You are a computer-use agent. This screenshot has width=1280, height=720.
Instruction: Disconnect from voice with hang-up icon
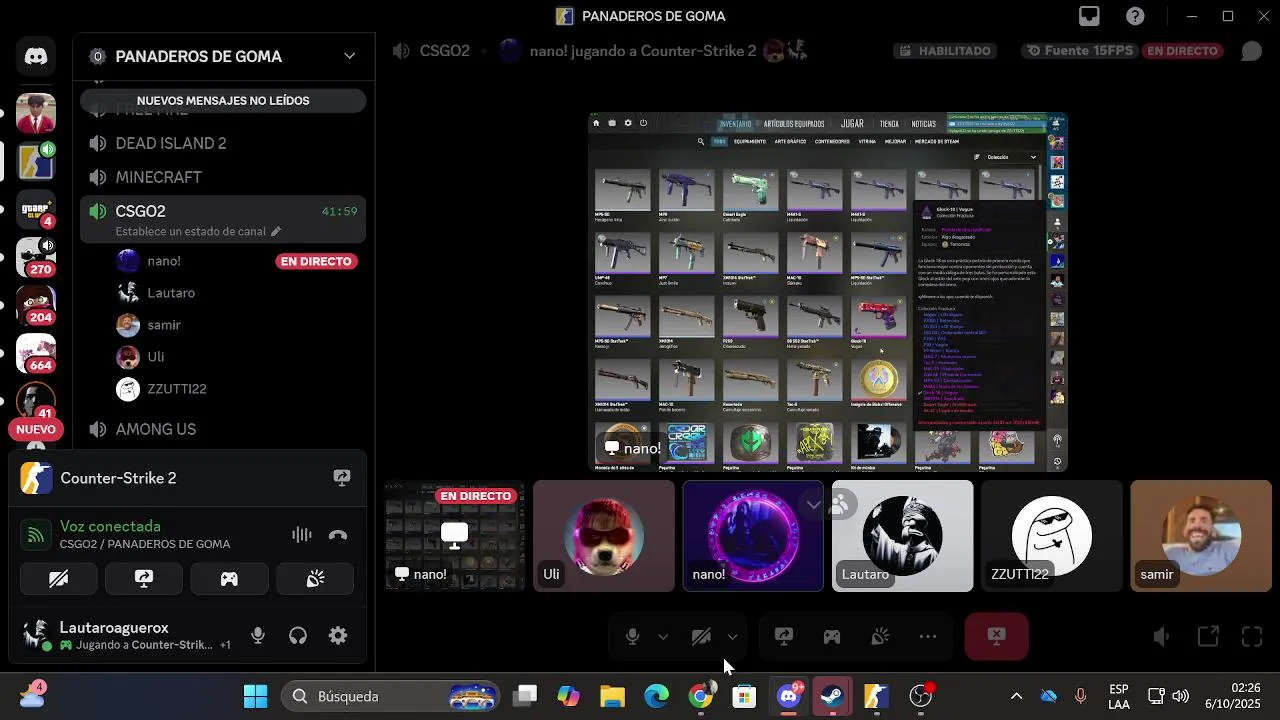pyautogui.click(x=338, y=535)
